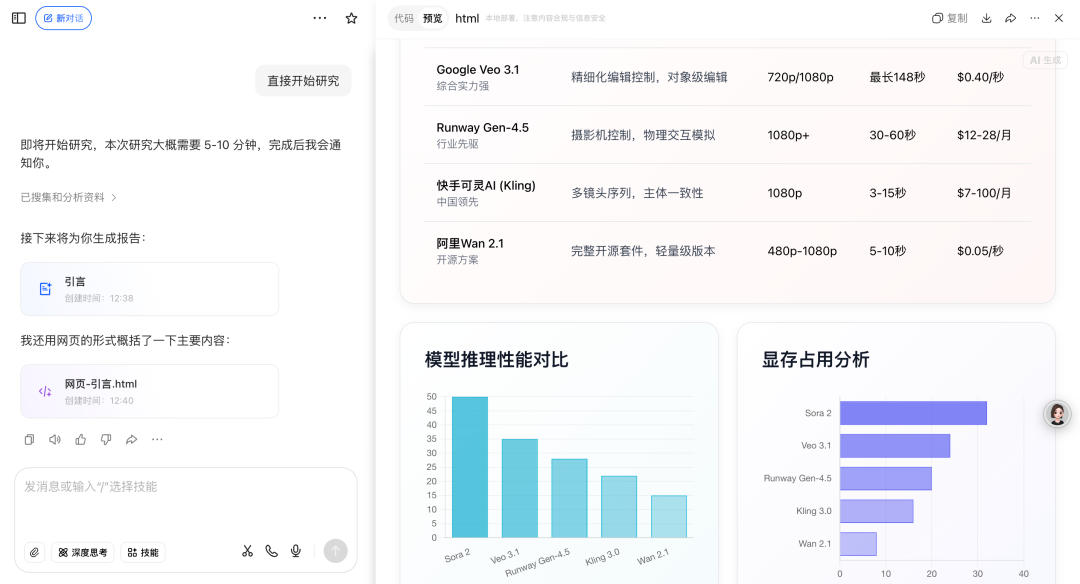
Task: Switch to the 代码 code tab
Action: click(x=403, y=18)
